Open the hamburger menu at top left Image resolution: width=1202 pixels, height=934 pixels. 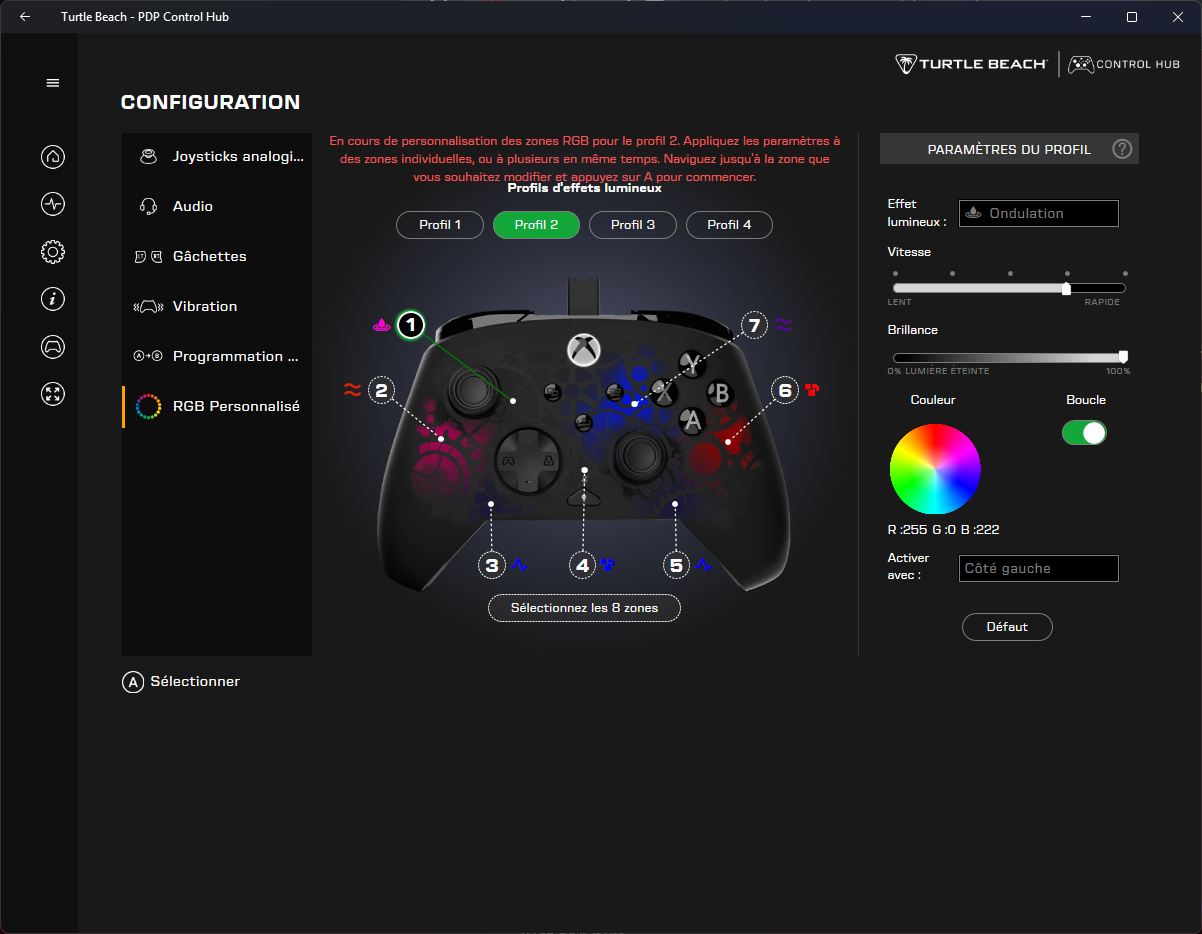pyautogui.click(x=53, y=82)
